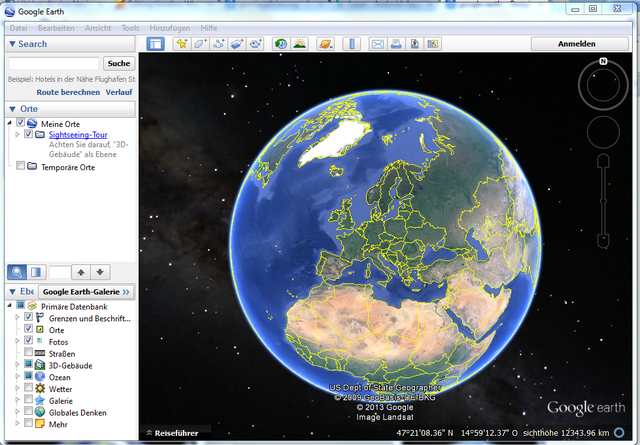The height and width of the screenshot is (445, 640).
Task: Open the Ansicht menu
Action: (98, 28)
